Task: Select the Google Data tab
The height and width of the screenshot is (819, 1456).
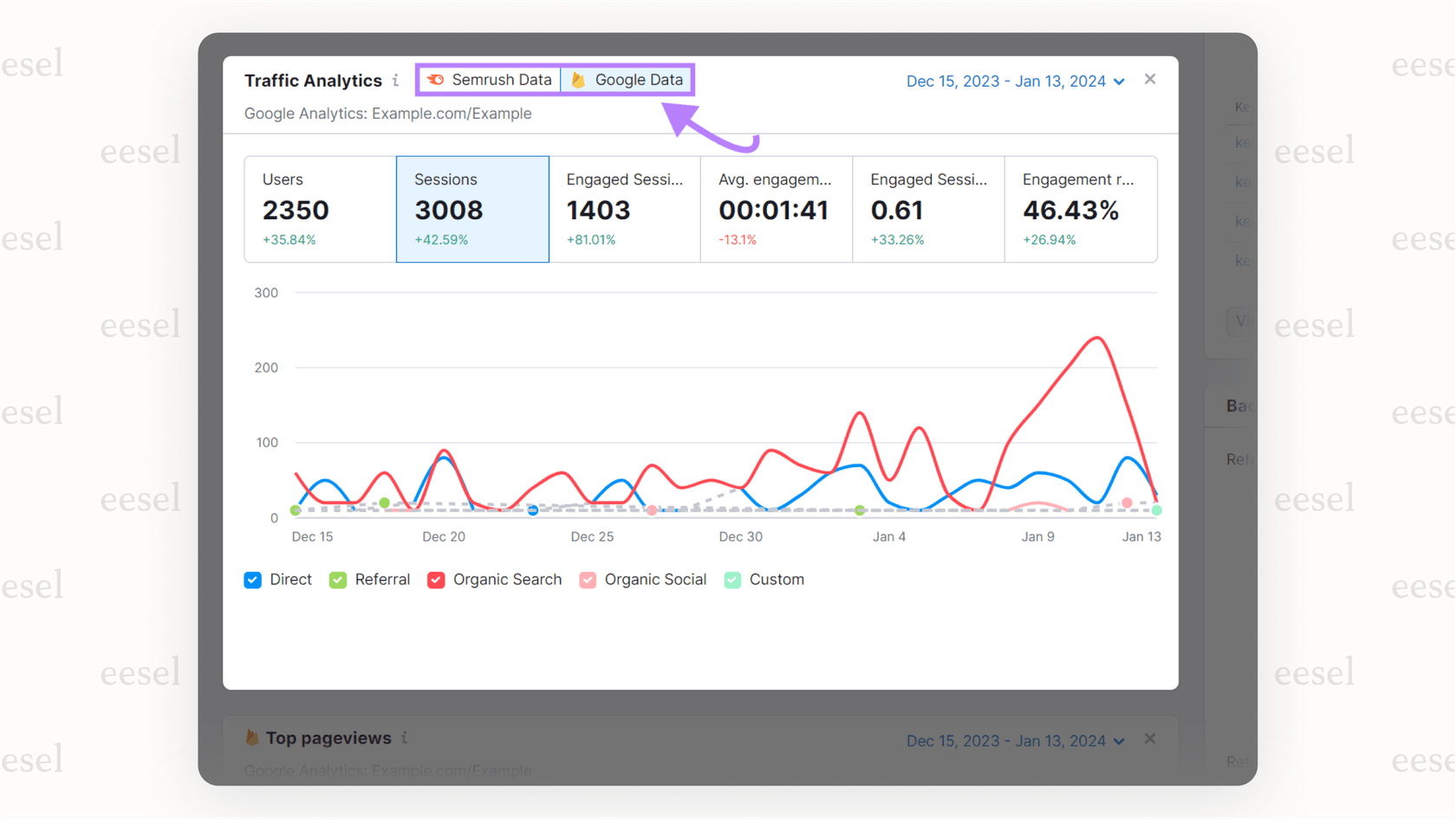Action: [x=627, y=79]
